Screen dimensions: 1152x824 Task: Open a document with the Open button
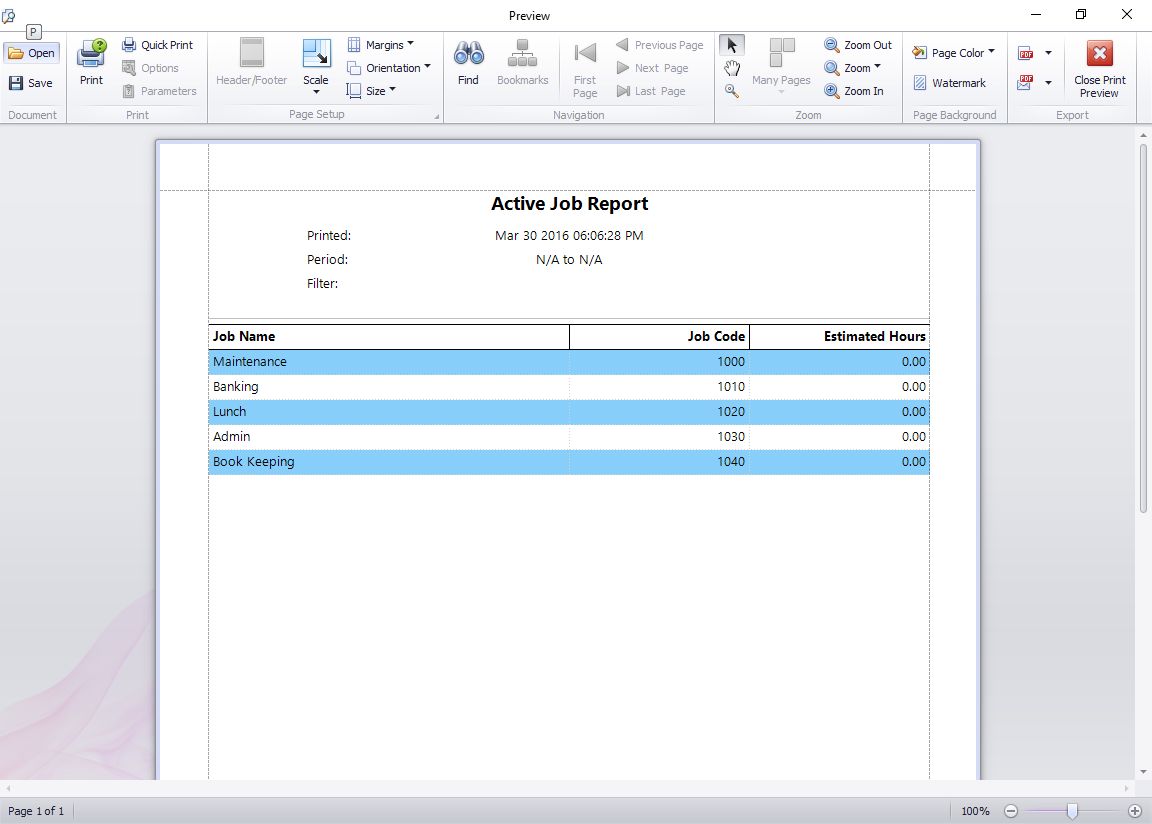pyautogui.click(x=32, y=53)
